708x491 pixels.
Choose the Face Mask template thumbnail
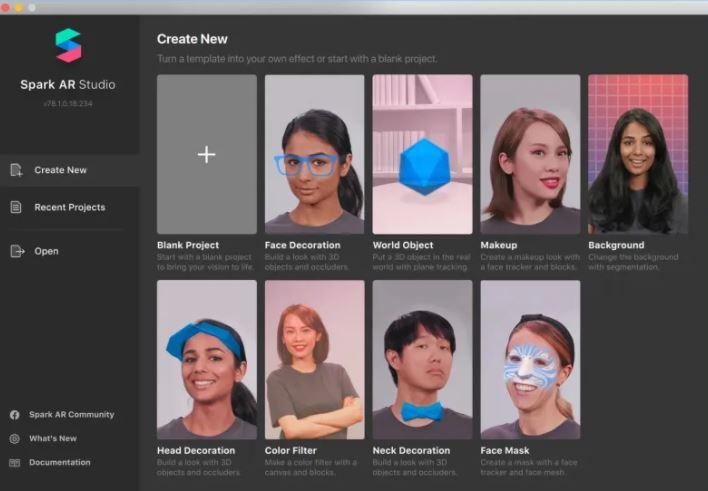(x=530, y=360)
